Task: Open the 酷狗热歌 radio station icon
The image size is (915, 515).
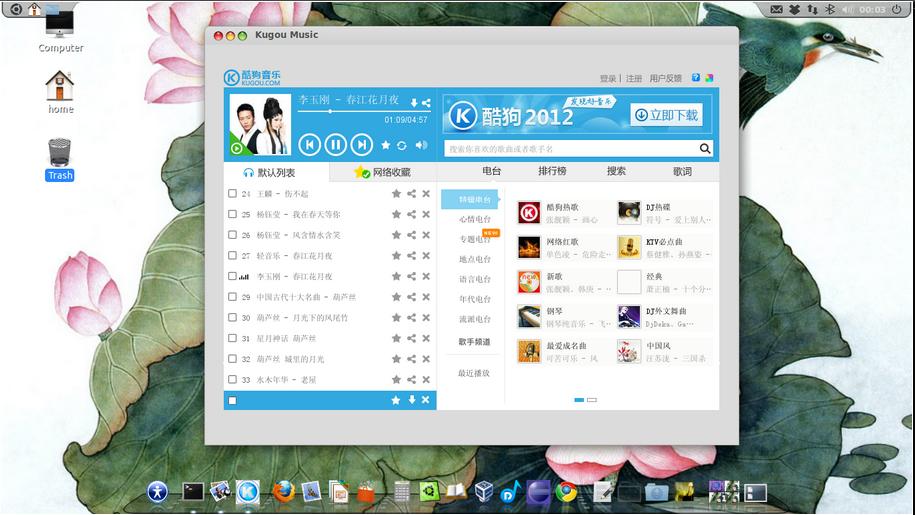Action: [x=529, y=212]
